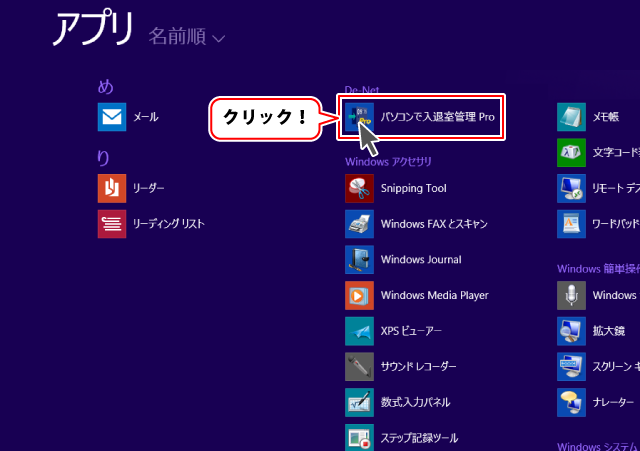Viewport: 640px width, 451px height.
Task: Click the め letter group header
Action: (105, 86)
